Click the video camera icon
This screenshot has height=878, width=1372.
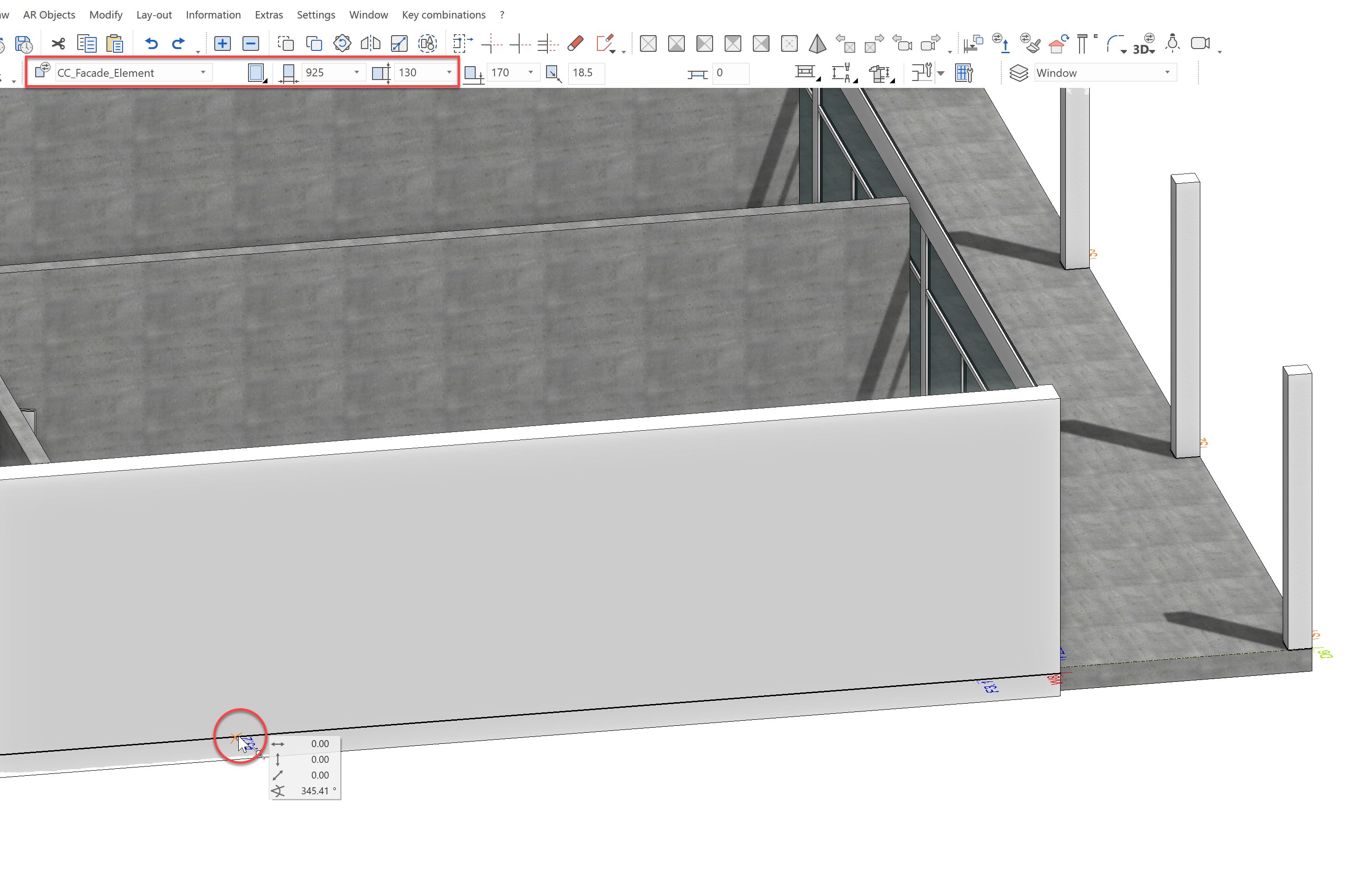[1200, 43]
